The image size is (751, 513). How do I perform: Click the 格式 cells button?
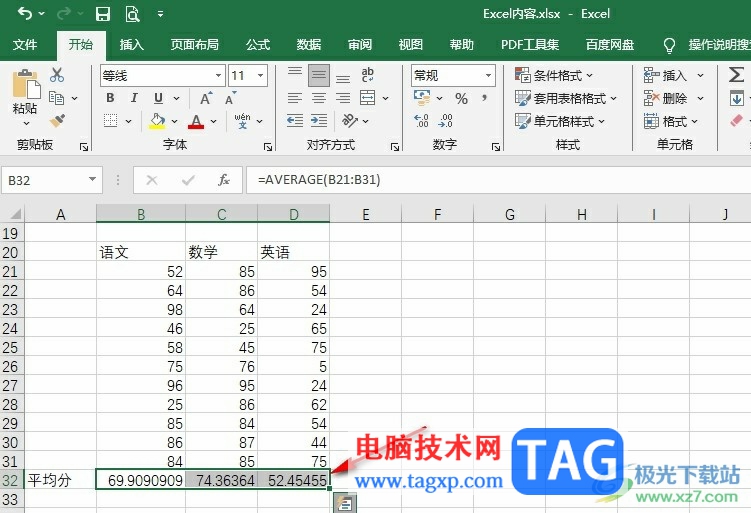pyautogui.click(x=671, y=121)
